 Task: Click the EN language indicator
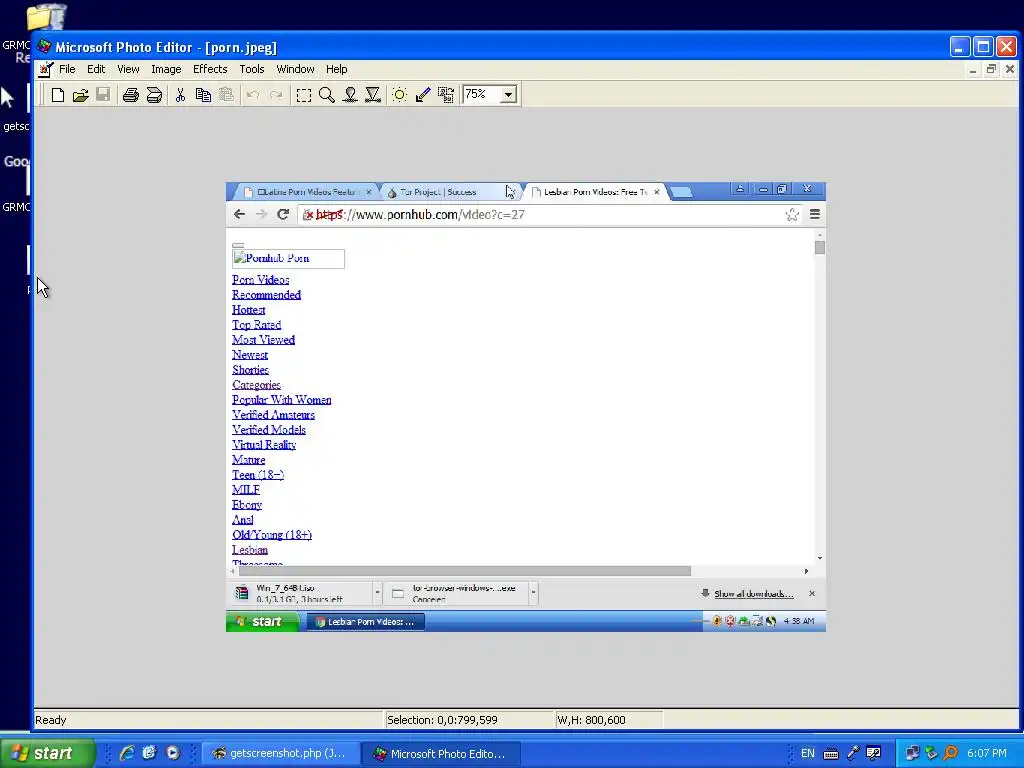pyautogui.click(x=808, y=753)
